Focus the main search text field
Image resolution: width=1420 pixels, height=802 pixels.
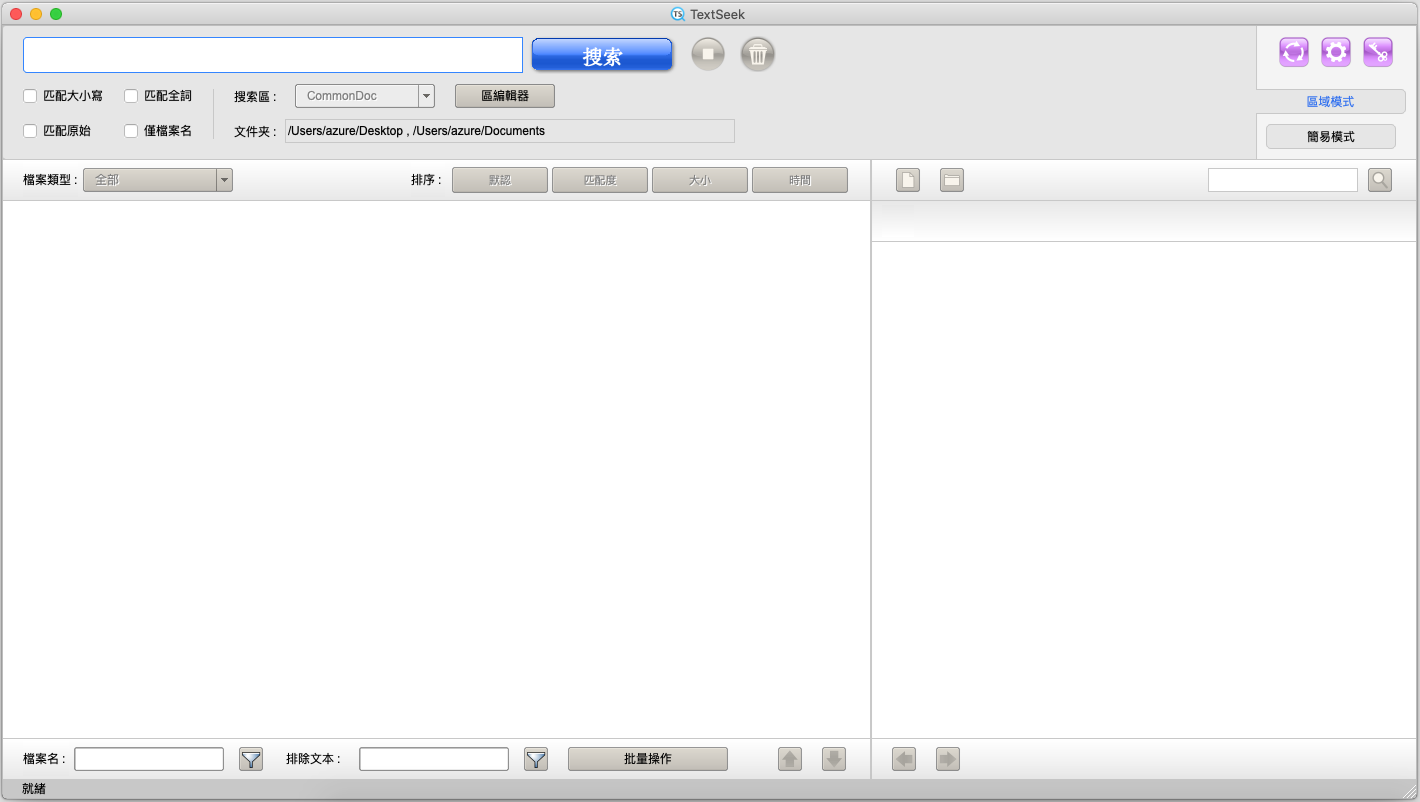[x=273, y=55]
